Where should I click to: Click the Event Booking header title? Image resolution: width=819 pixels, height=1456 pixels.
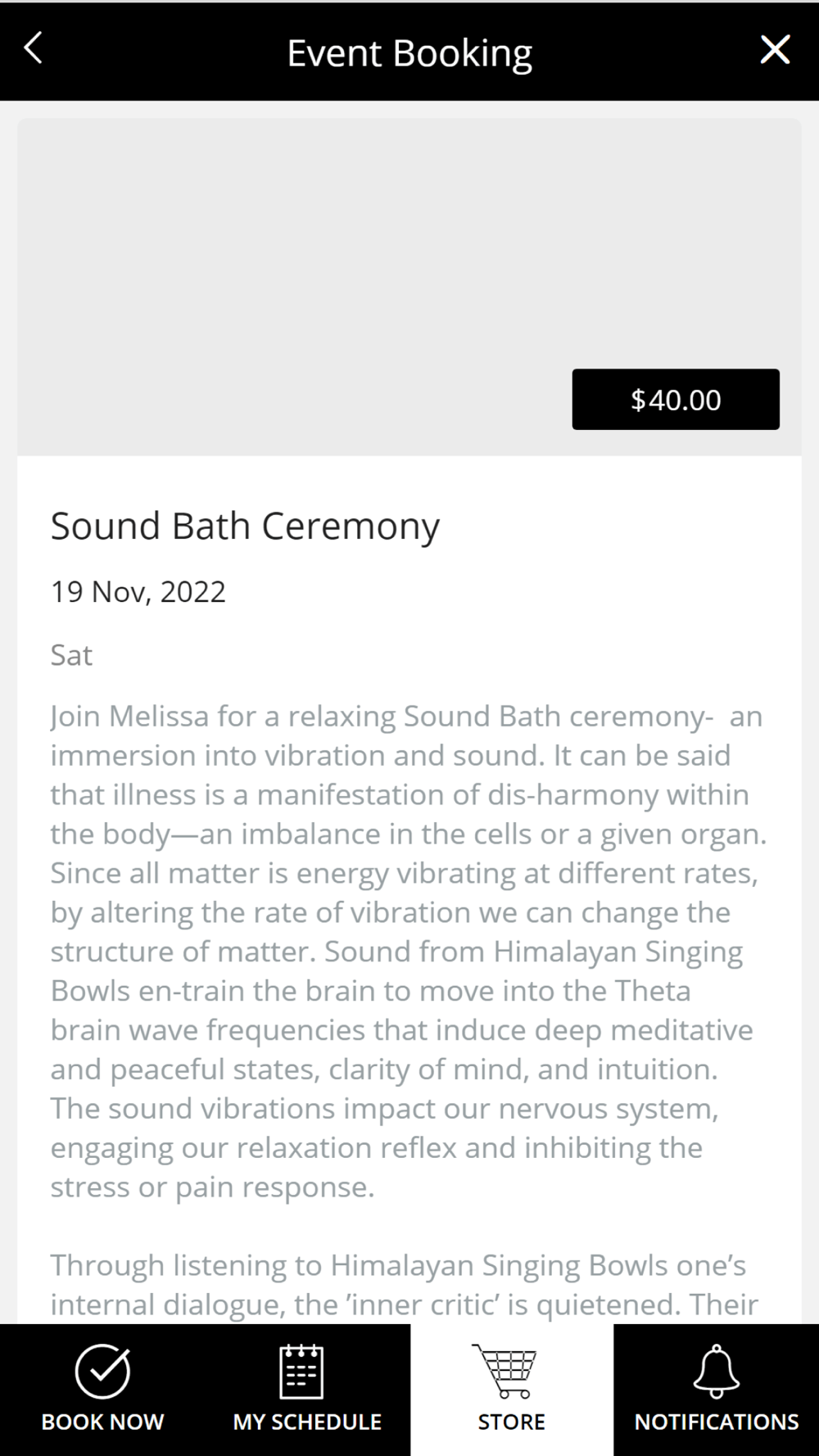coord(409,53)
